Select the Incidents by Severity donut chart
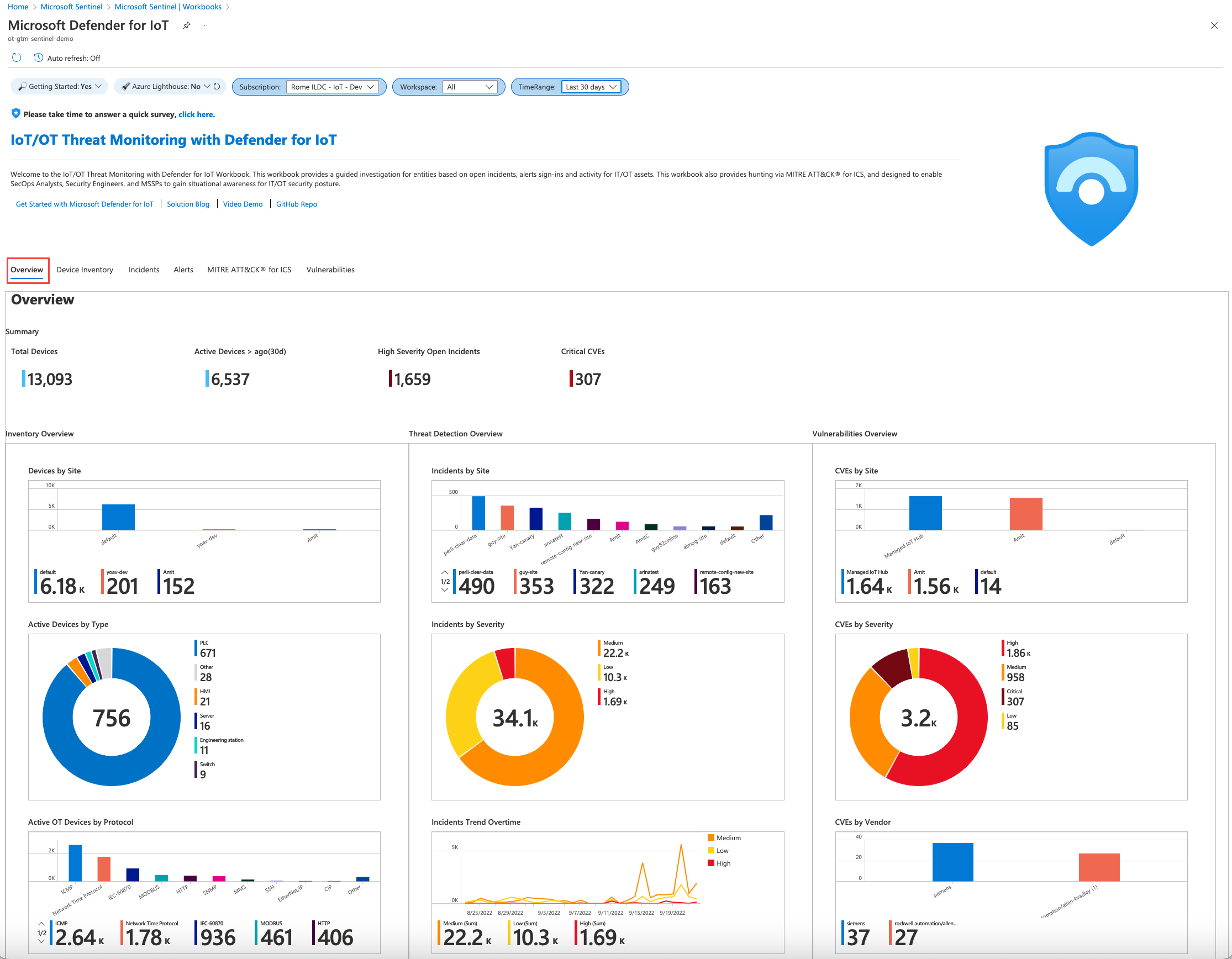Image resolution: width=1232 pixels, height=959 pixels. 514,718
